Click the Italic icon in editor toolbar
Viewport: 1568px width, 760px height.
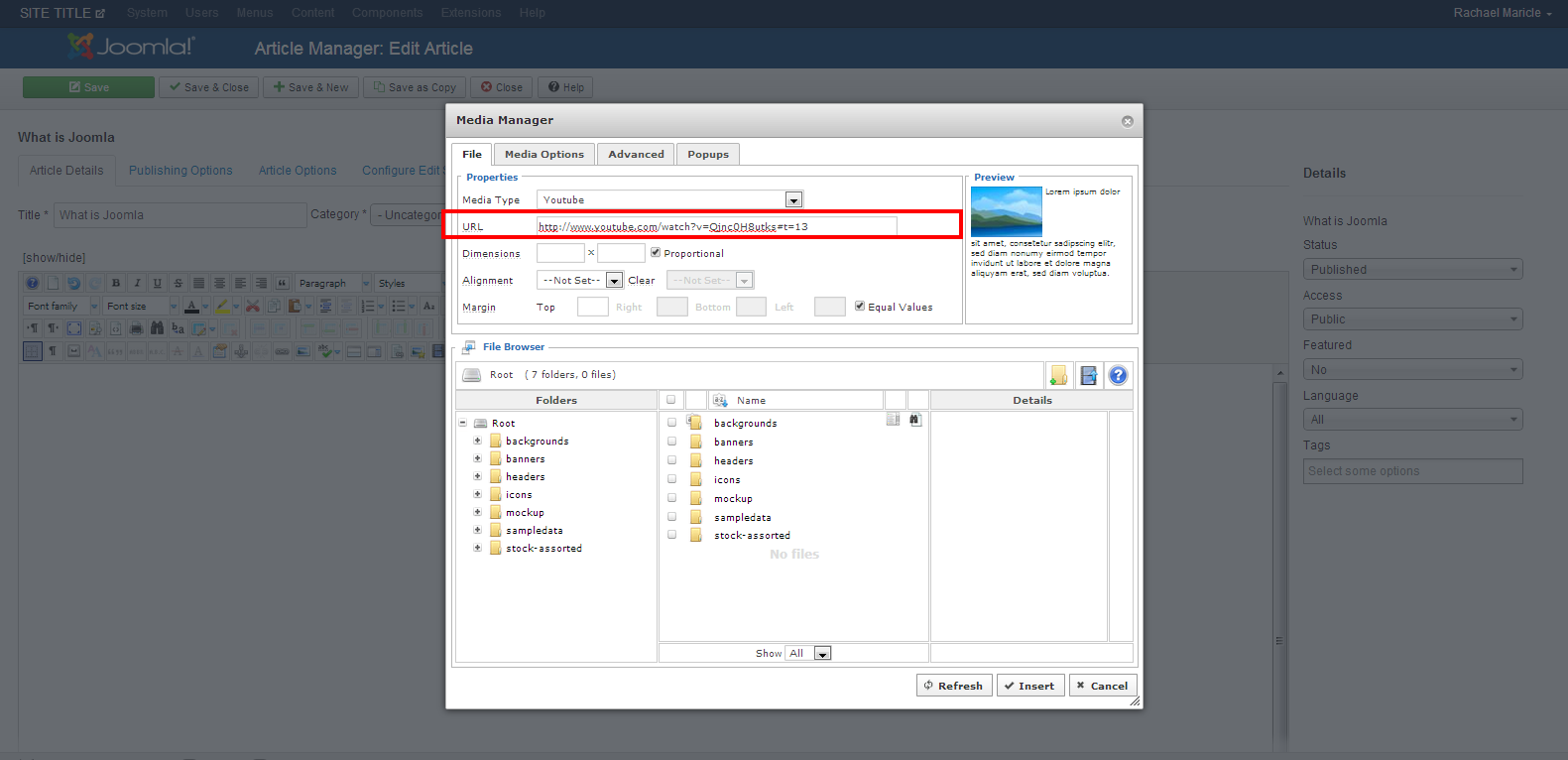[x=137, y=283]
